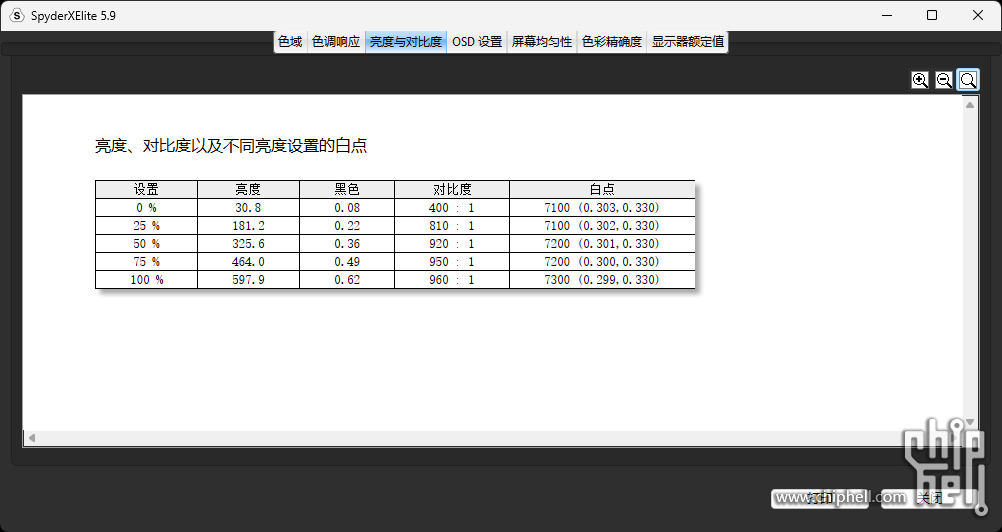Click the 设置 column header
1002x532 pixels.
pos(146,189)
